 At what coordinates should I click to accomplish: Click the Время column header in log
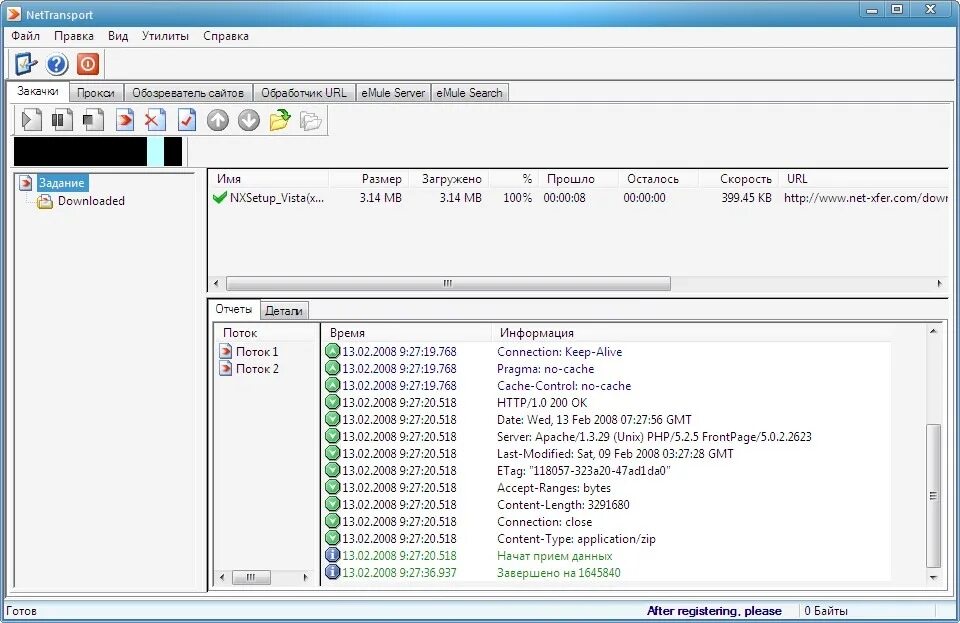tap(407, 333)
